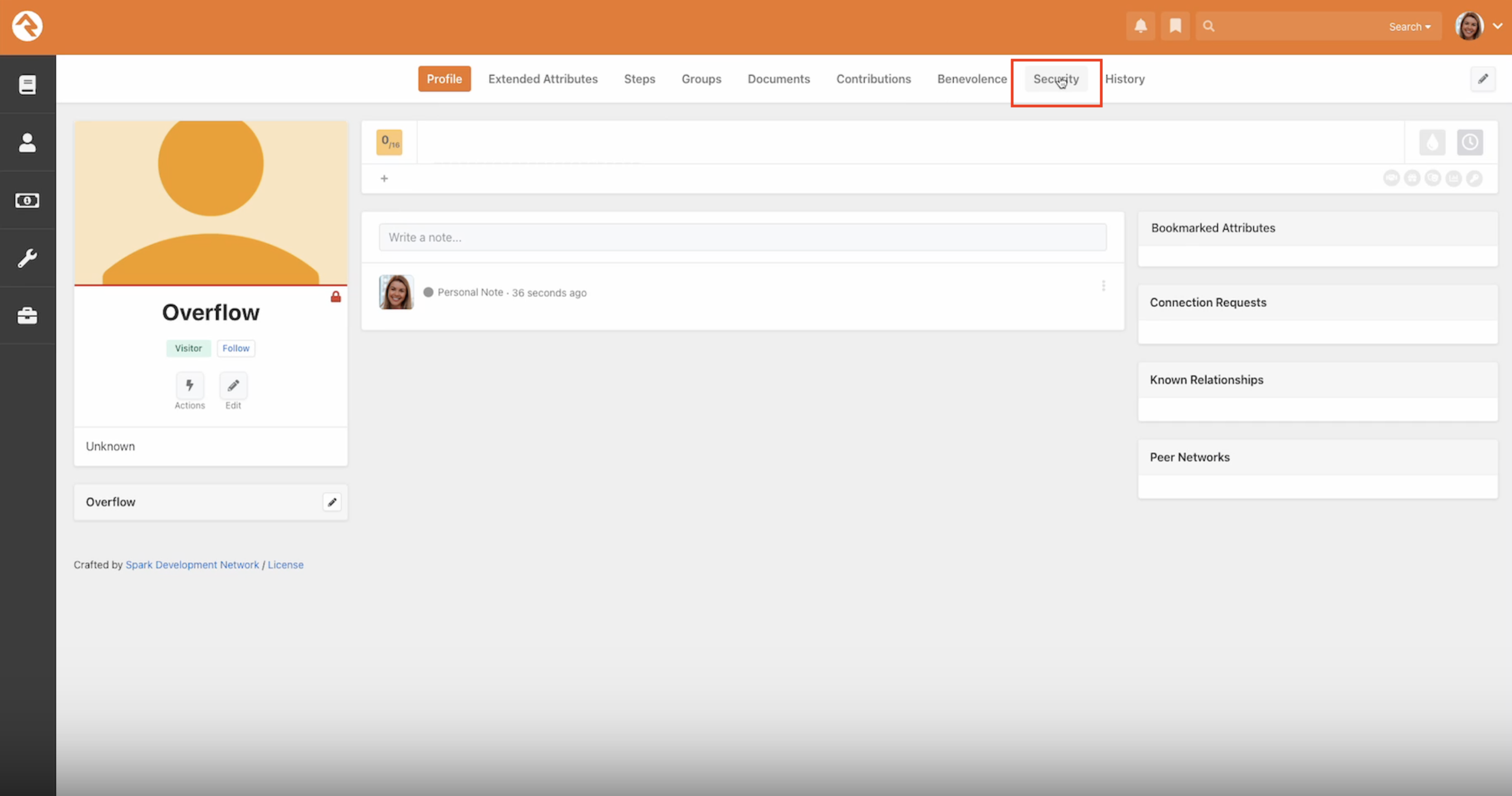Click the Peer Networks panel header

point(1317,457)
